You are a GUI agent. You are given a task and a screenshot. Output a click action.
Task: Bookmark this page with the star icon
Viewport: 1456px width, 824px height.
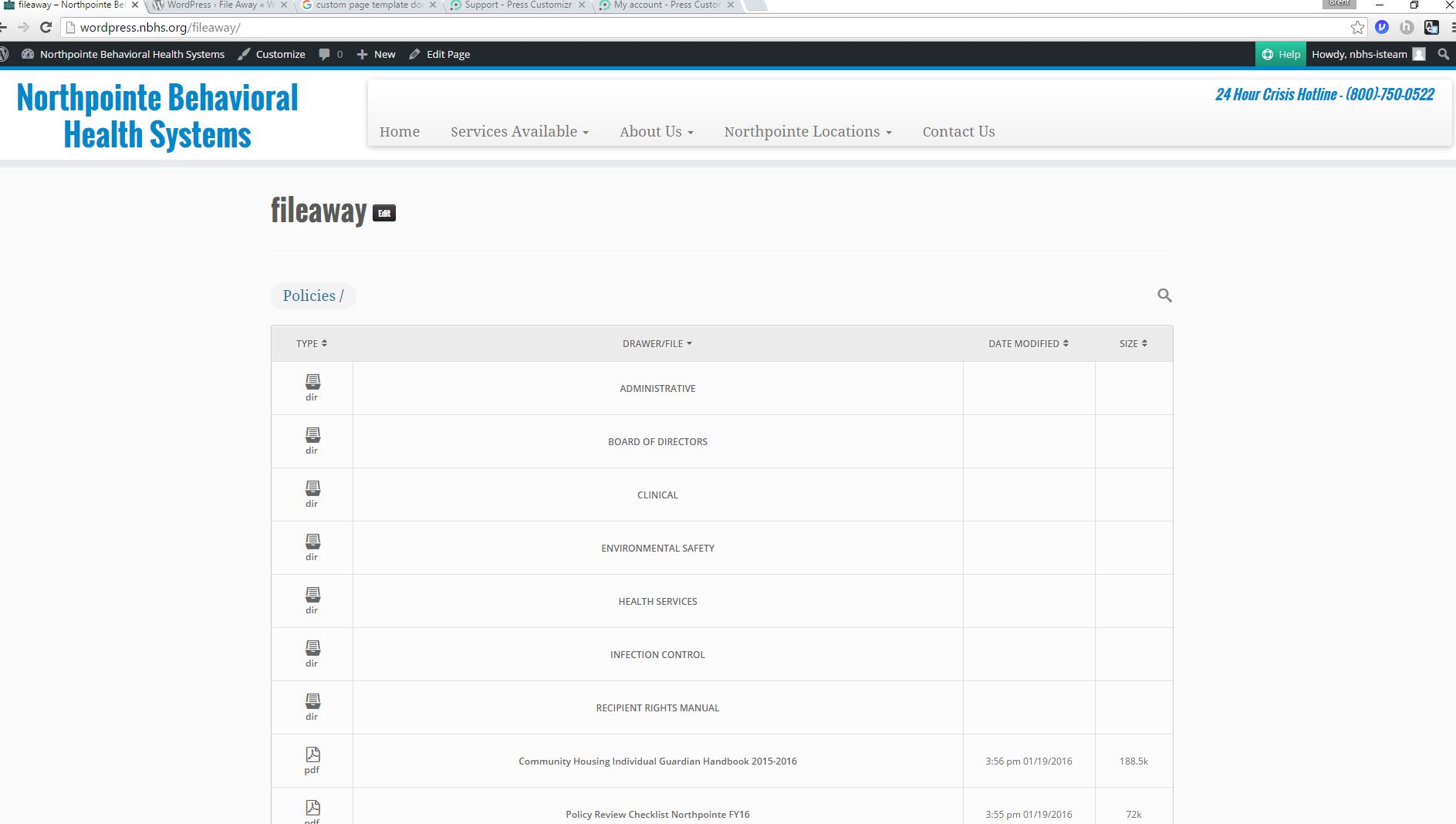tap(1357, 28)
